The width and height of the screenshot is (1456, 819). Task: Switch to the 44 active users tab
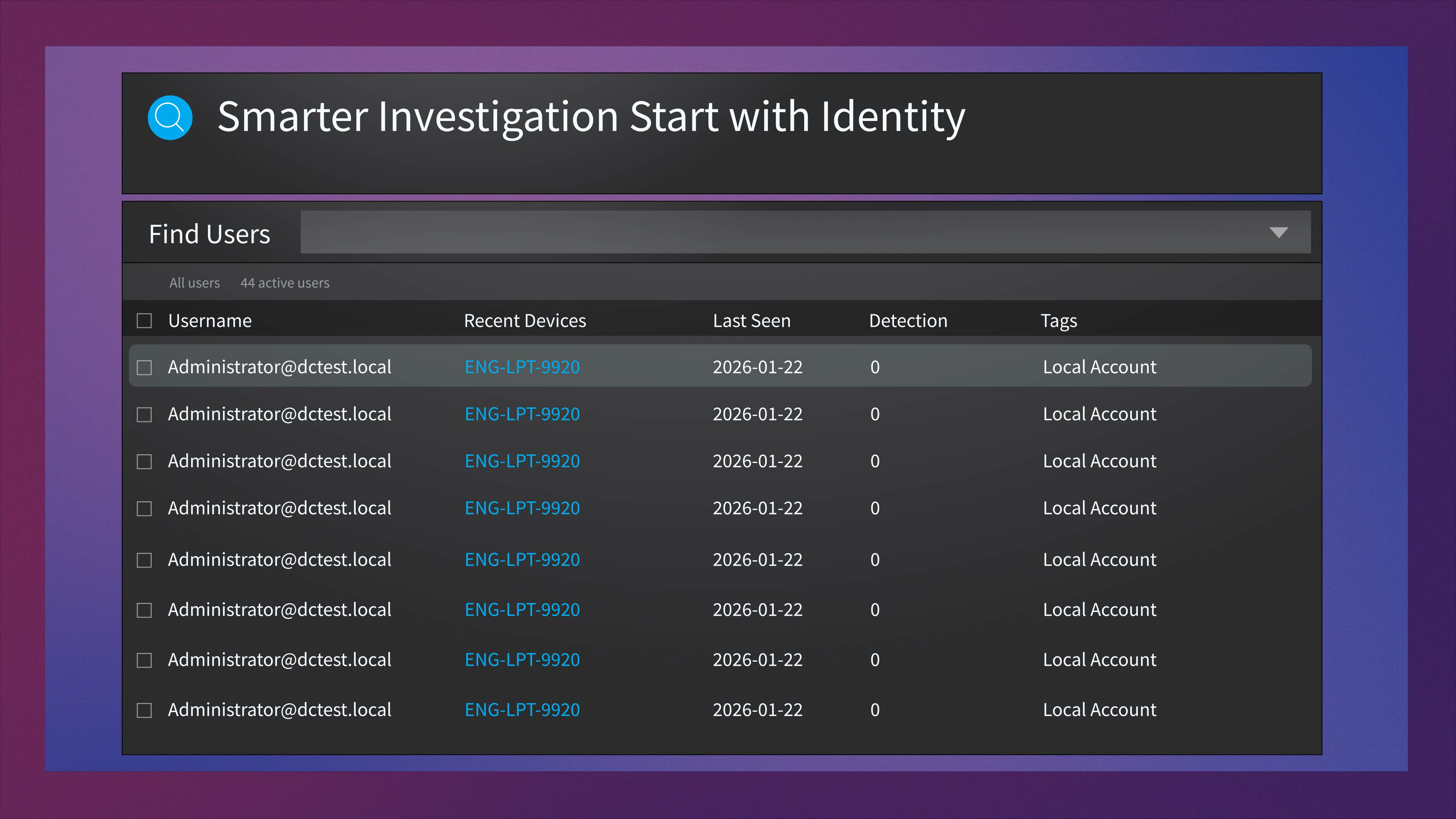(285, 282)
